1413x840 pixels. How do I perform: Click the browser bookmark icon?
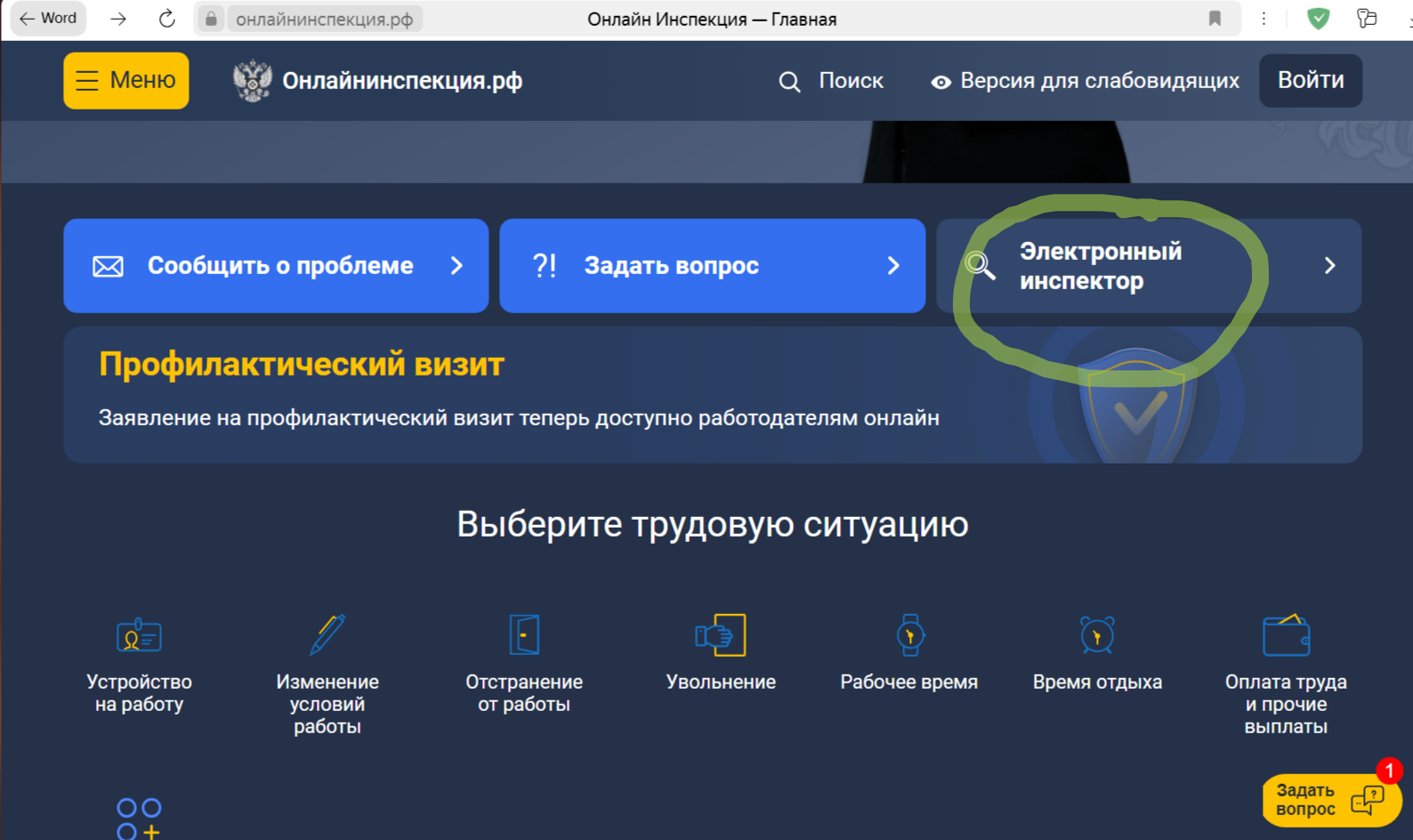click(x=1215, y=19)
